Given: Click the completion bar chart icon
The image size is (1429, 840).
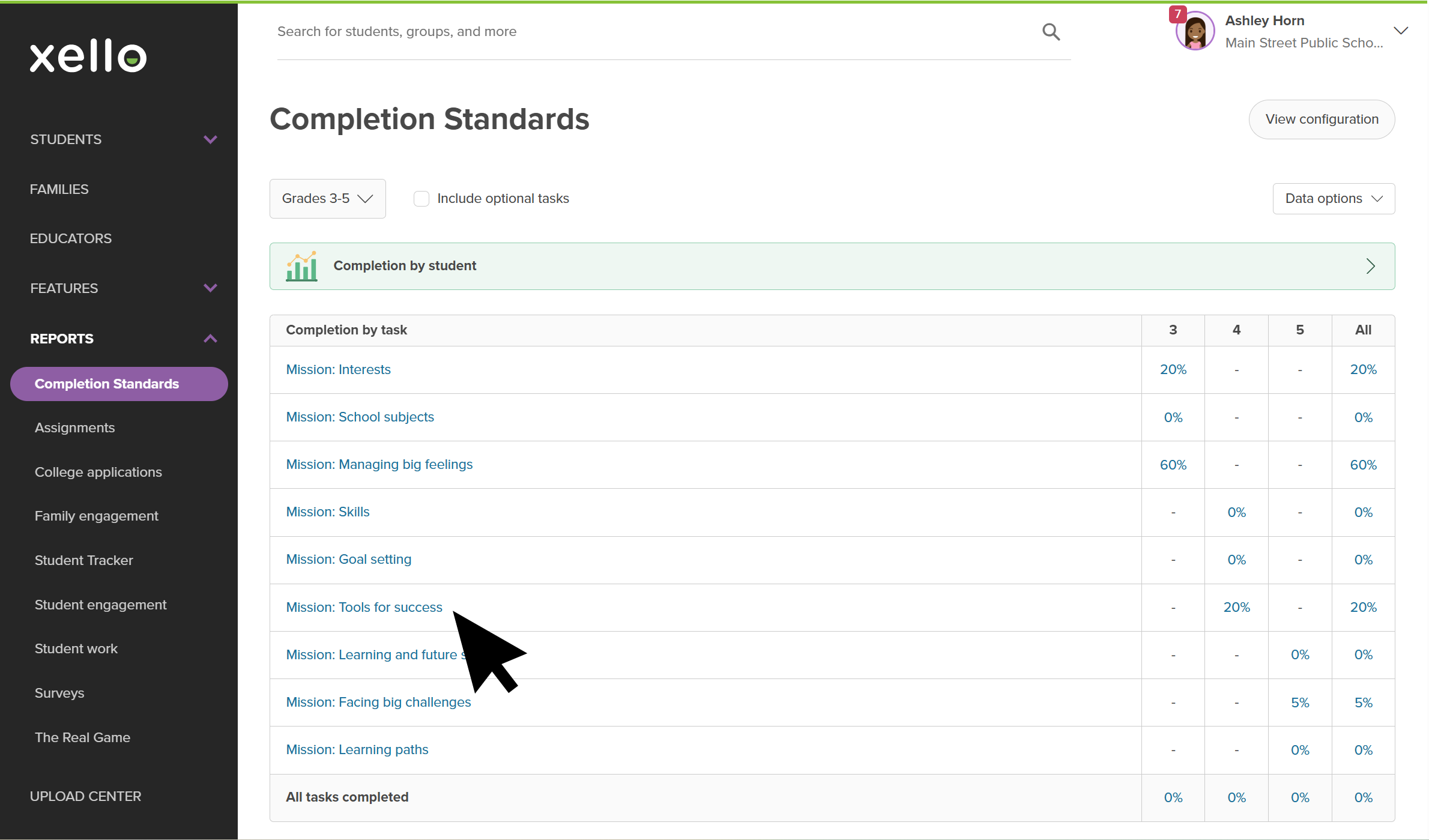Looking at the screenshot, I should [301, 266].
